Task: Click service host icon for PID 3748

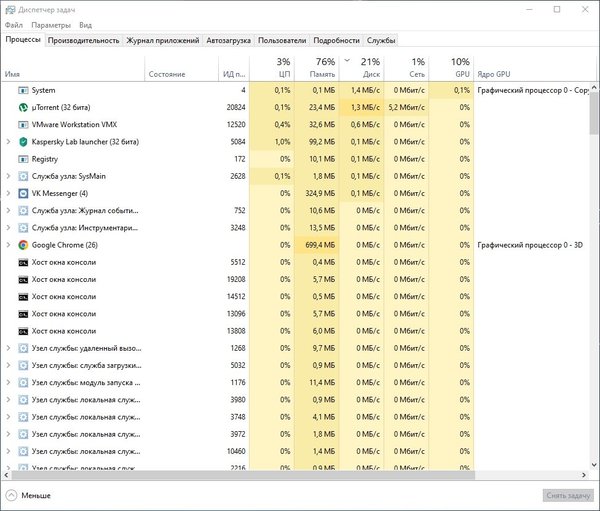Action: pyautogui.click(x=23, y=417)
